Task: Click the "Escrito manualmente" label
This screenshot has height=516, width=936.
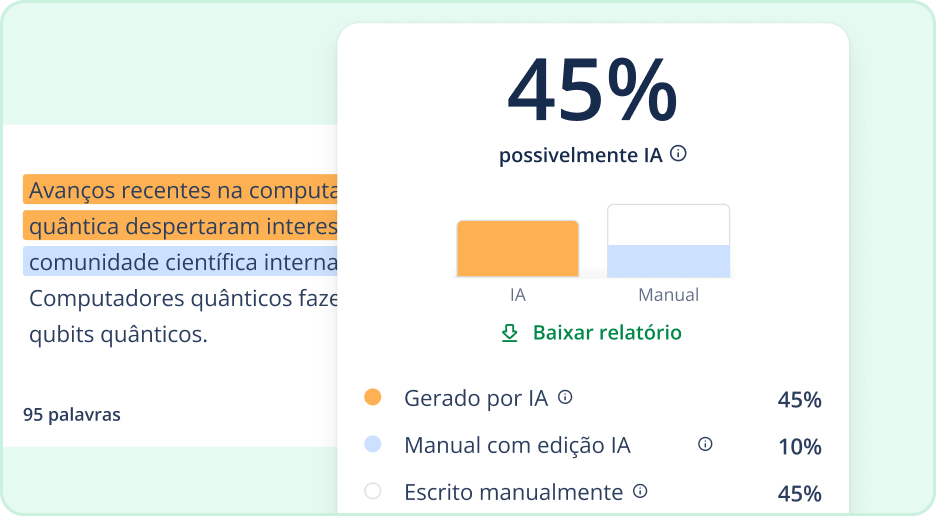Action: pos(513,492)
